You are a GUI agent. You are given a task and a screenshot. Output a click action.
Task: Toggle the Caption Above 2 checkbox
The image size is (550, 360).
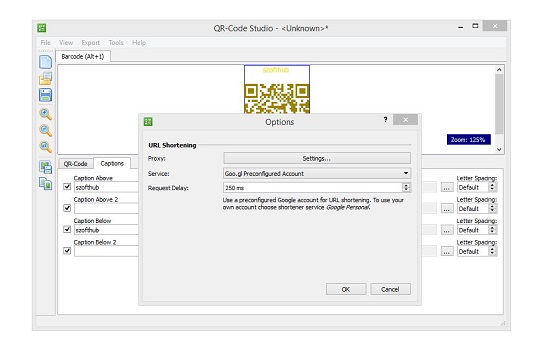click(x=67, y=208)
